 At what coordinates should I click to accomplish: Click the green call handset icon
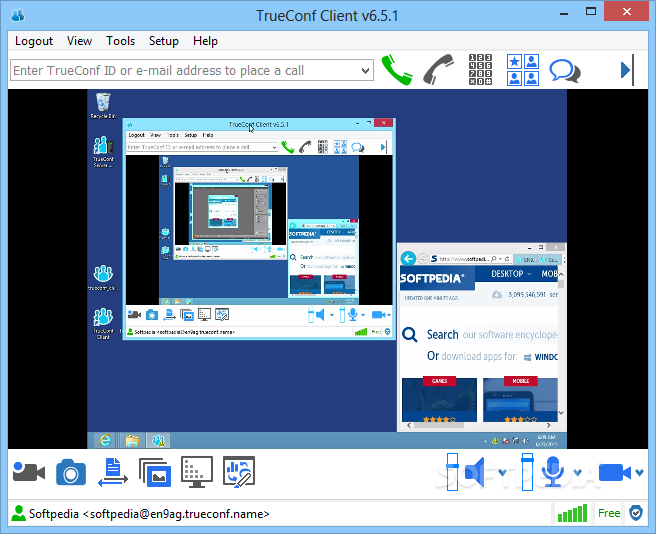point(397,70)
